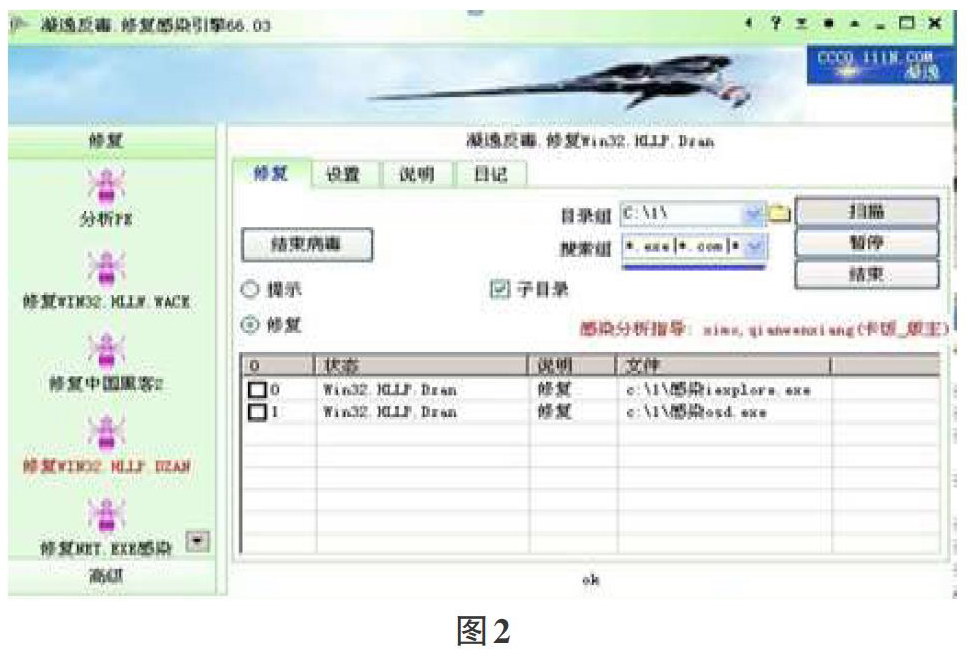Click the 状态 column header

point(422,366)
